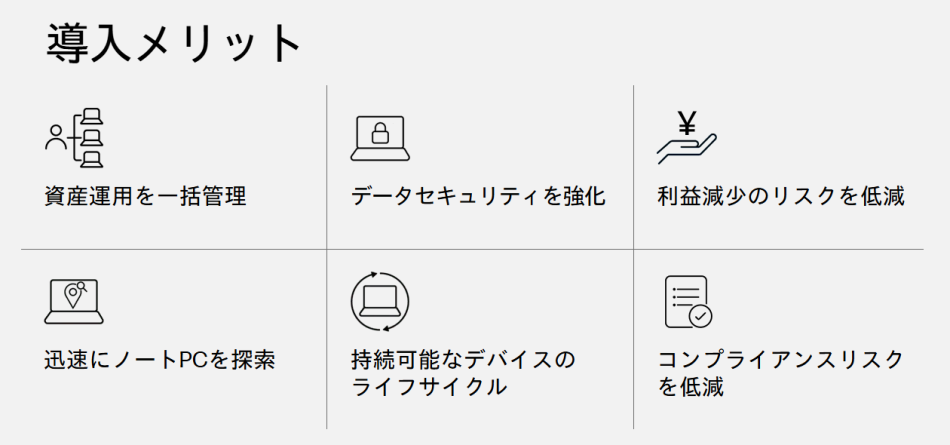
Task: Click the checkmark badge on the document icon
Action: point(701,316)
